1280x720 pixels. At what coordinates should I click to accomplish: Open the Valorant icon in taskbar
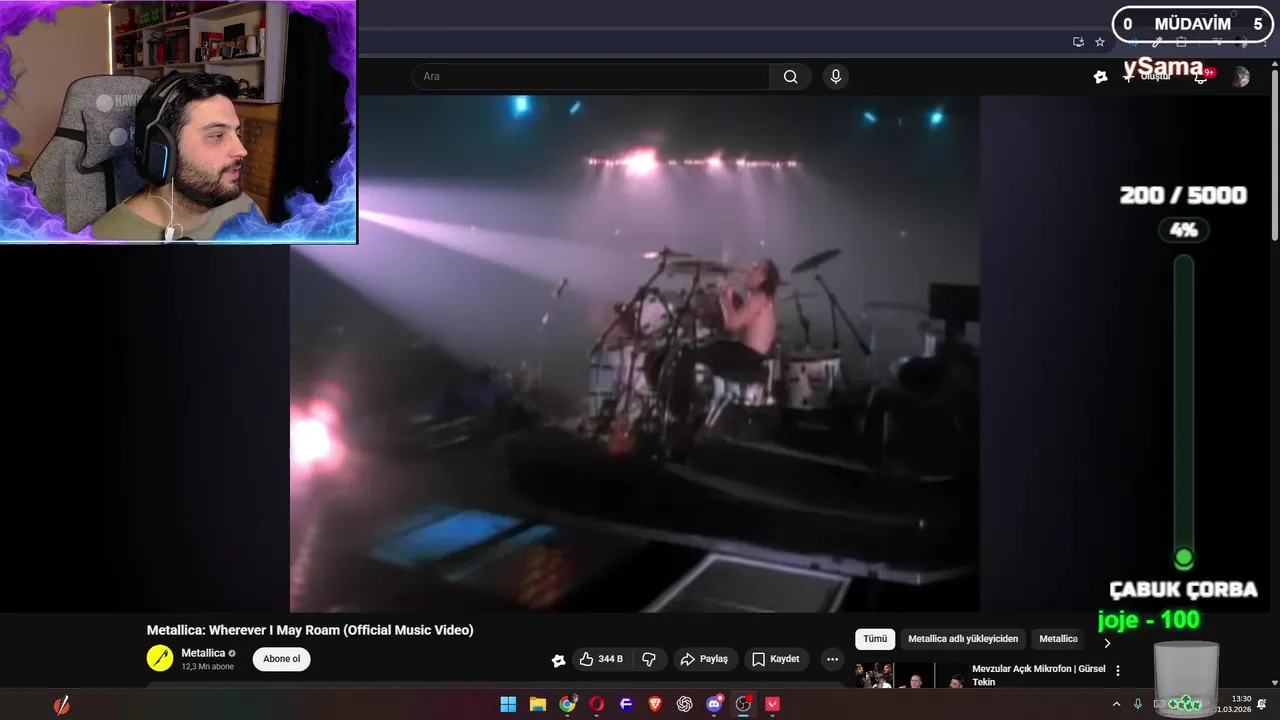(x=772, y=704)
